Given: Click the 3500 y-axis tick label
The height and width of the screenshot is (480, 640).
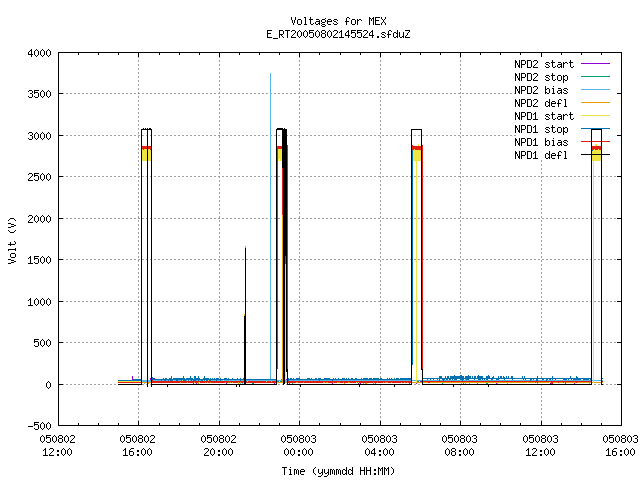Looking at the screenshot, I should click(x=39, y=94).
